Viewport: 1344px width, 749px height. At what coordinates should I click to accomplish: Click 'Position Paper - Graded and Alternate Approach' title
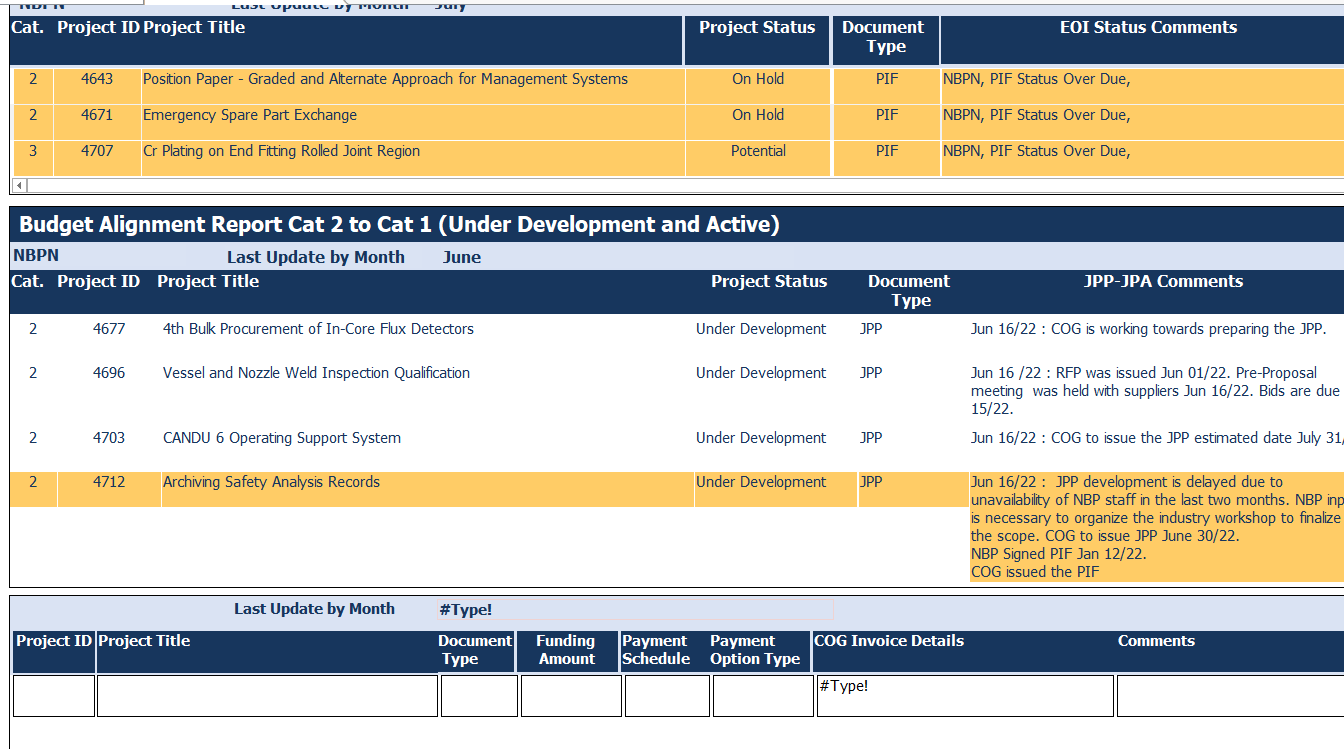tap(385, 79)
